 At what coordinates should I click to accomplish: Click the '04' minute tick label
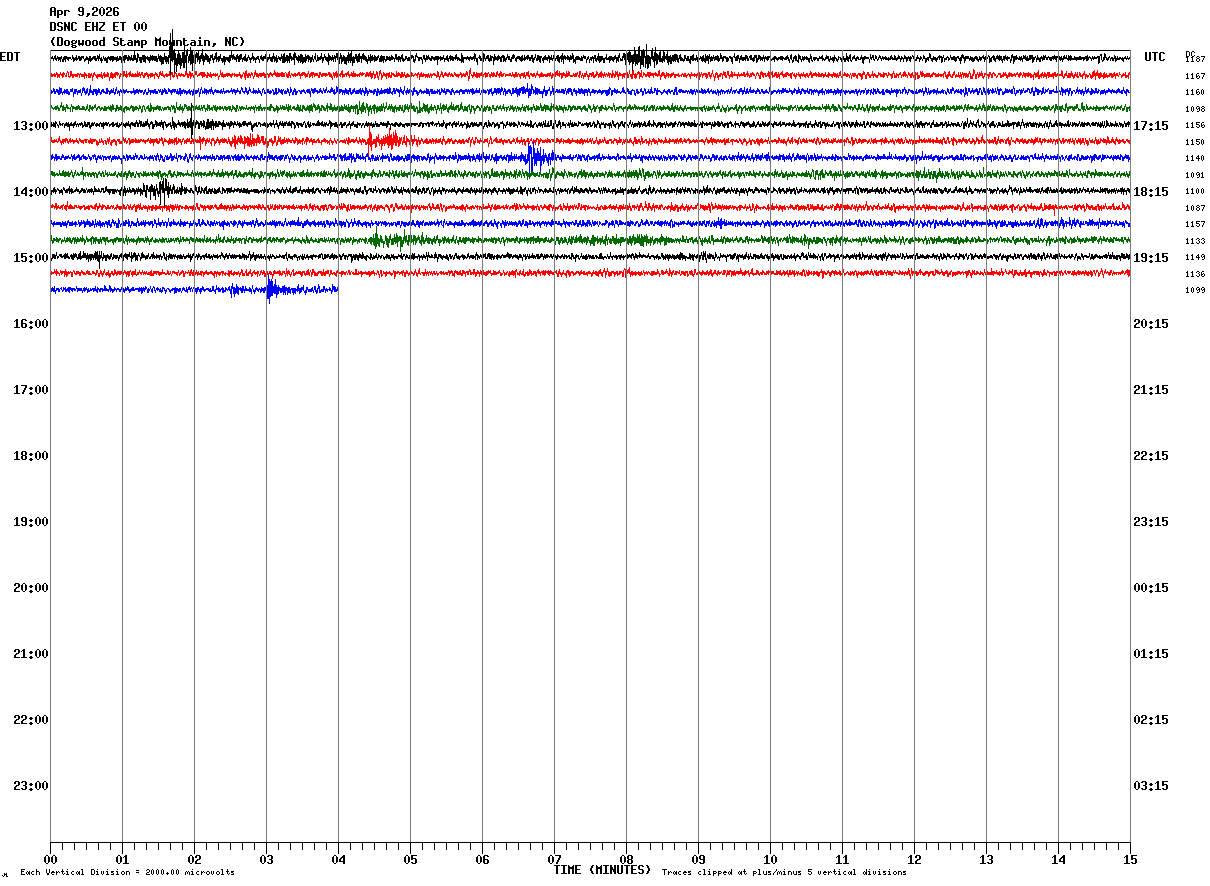pyautogui.click(x=338, y=859)
